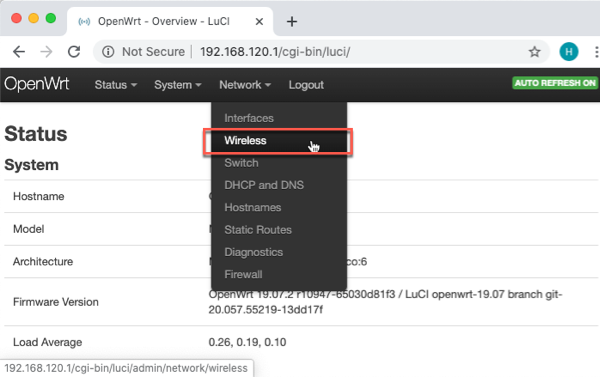Select the OpenWrt - Overview - LuCI tab
Viewport: 600px width, 377px height.
pos(170,21)
